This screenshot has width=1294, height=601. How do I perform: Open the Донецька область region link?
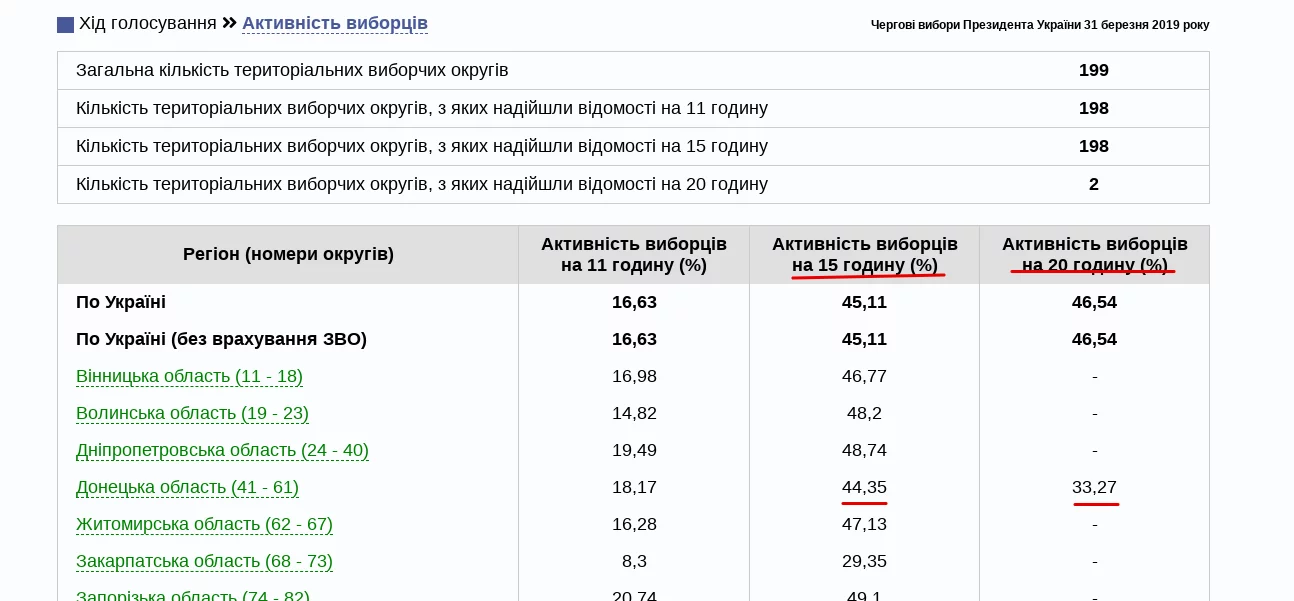187,487
